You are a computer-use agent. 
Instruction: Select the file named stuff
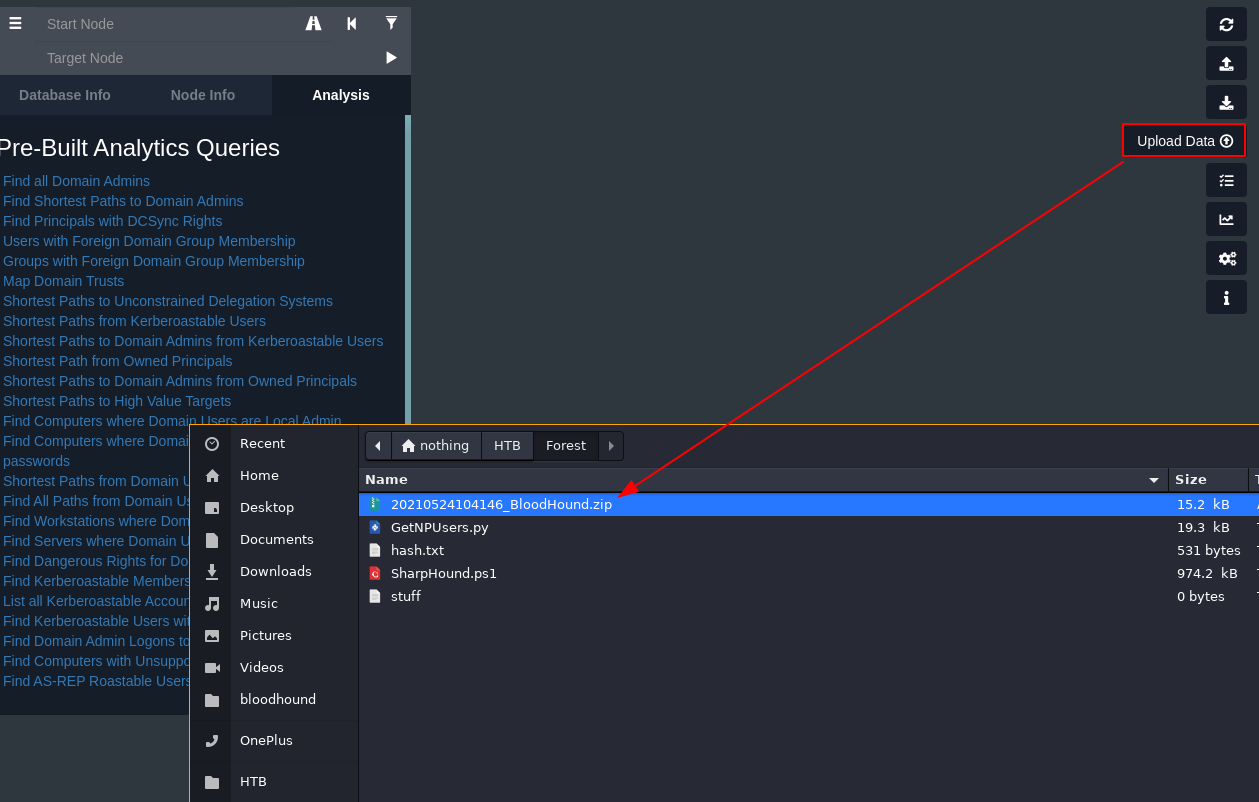point(808,596)
